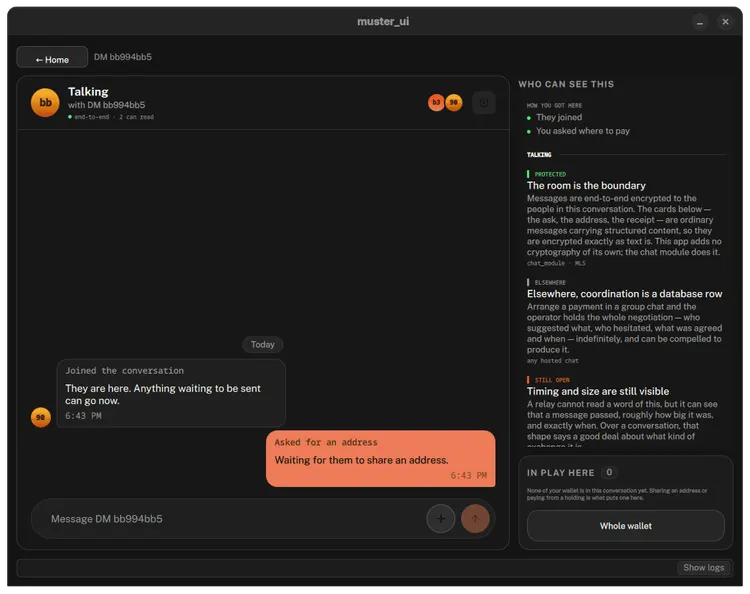Click the 'Talking' conversation title

[88, 91]
